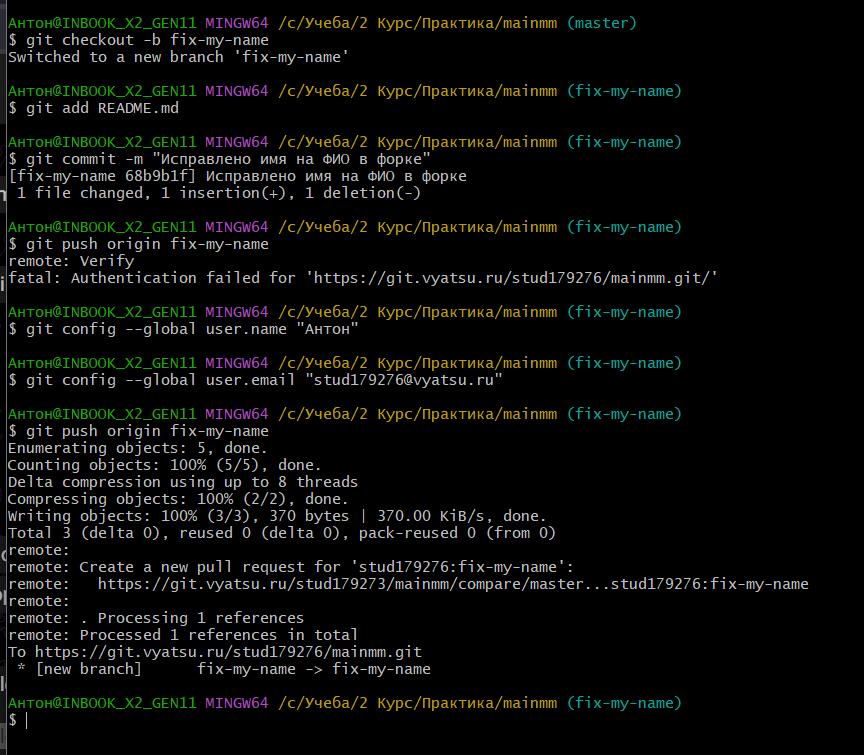Click the '[new branch]' result line
The height and width of the screenshot is (755, 864).
[220, 669]
